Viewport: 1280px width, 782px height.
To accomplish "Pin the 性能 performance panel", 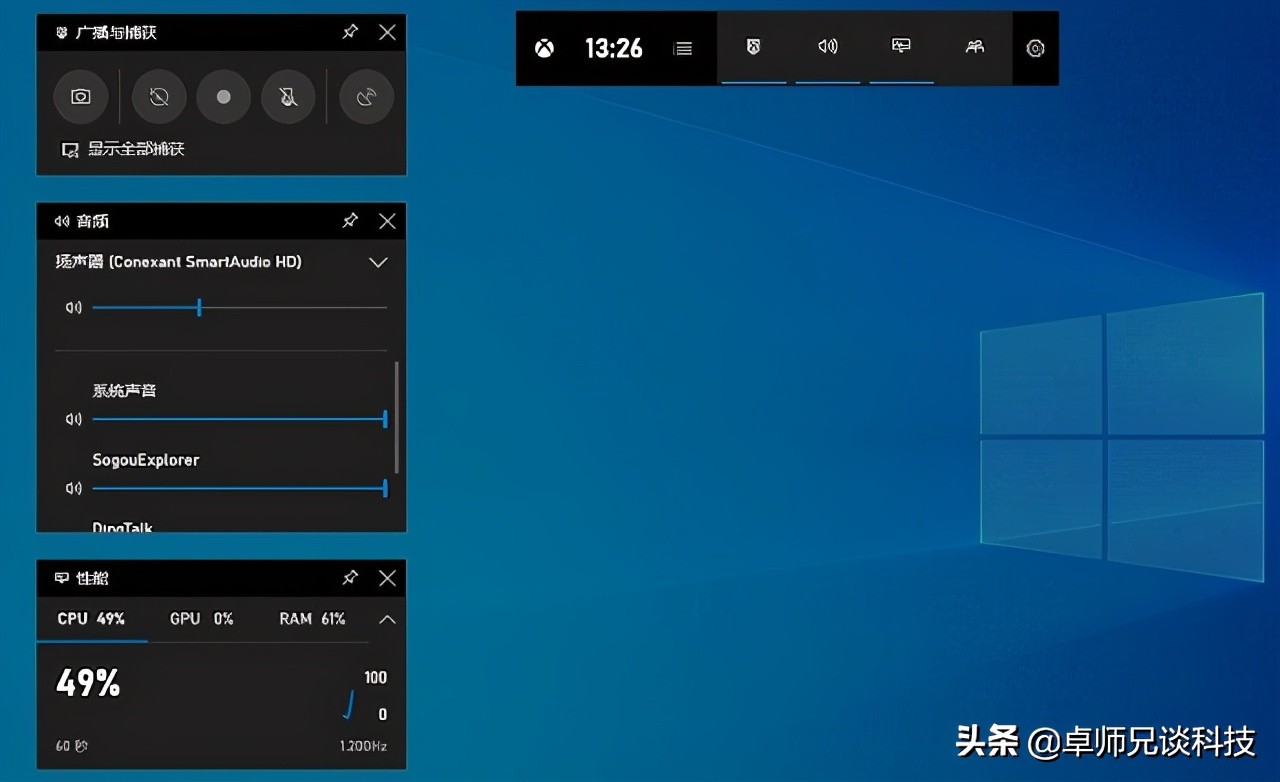I will (x=350, y=578).
